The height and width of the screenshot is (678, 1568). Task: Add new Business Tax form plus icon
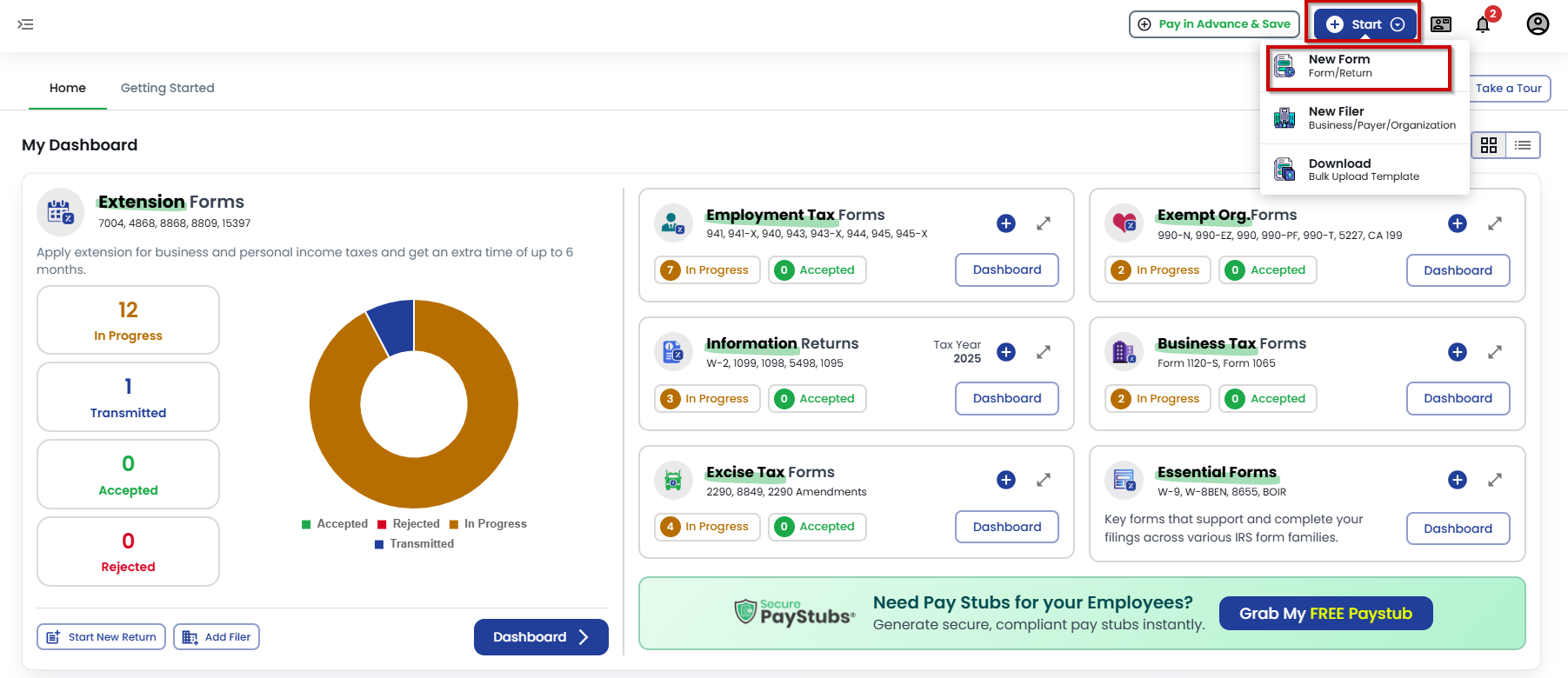coord(1458,352)
